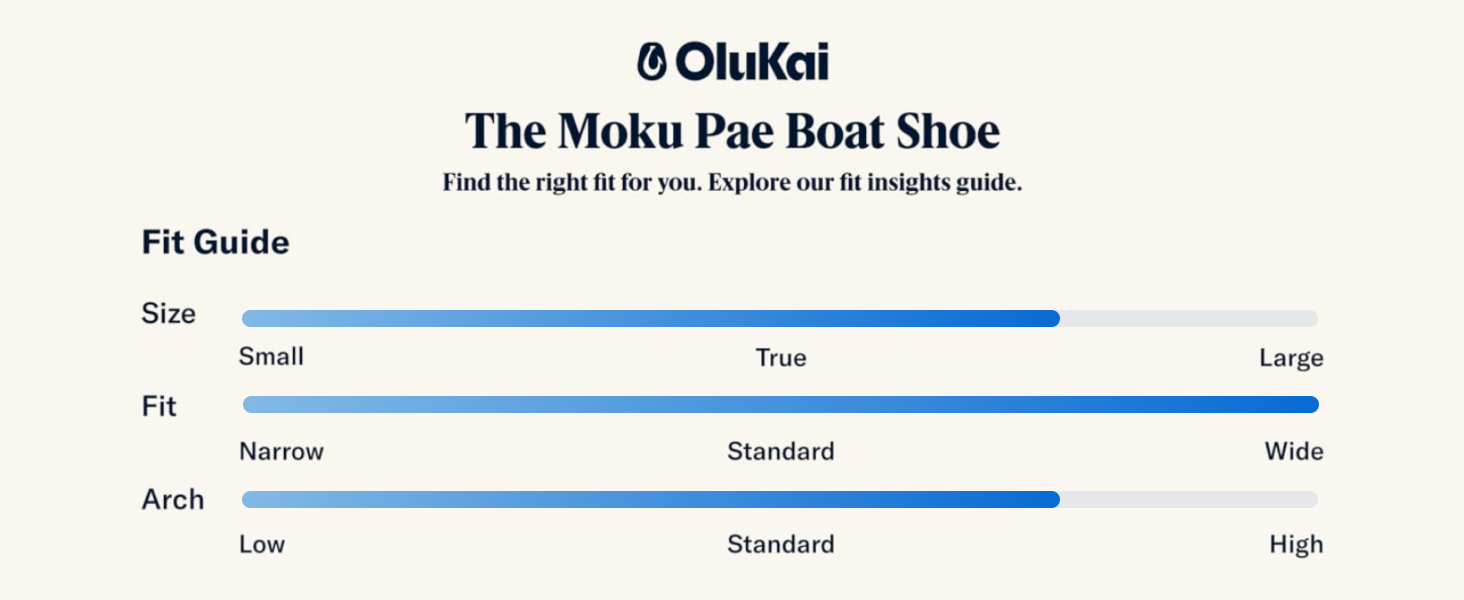Screen dimensions: 1464x600
Task: Select Standard under the Fit slider
Action: (780, 451)
